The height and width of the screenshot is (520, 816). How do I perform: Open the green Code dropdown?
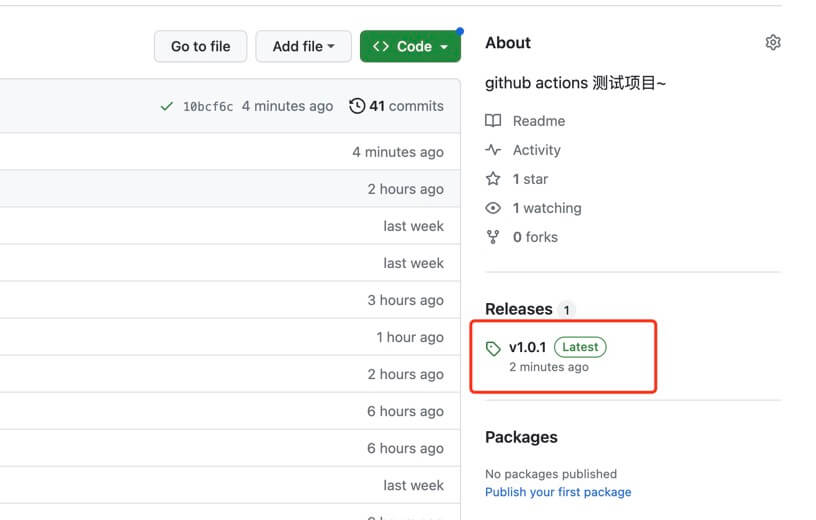[410, 46]
